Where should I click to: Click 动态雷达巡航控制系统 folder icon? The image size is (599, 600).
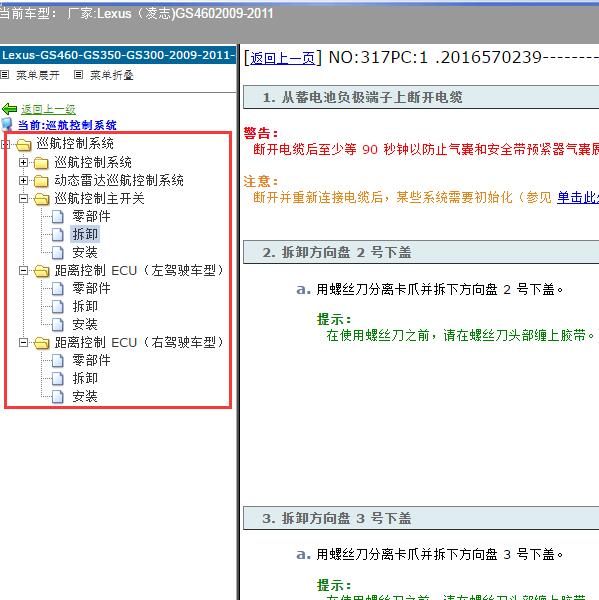[41, 181]
